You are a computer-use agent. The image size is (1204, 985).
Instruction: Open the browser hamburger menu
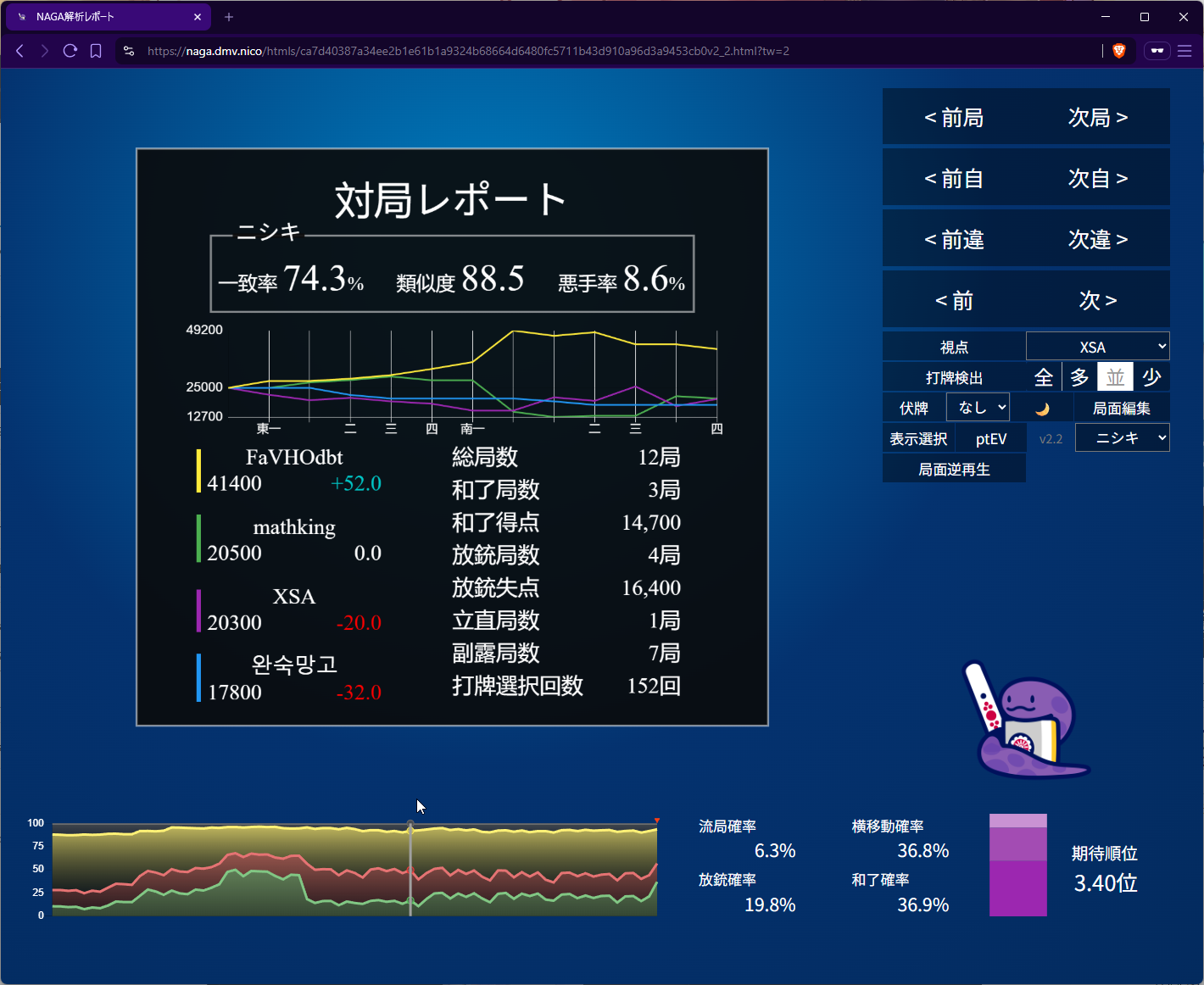[x=1184, y=51]
